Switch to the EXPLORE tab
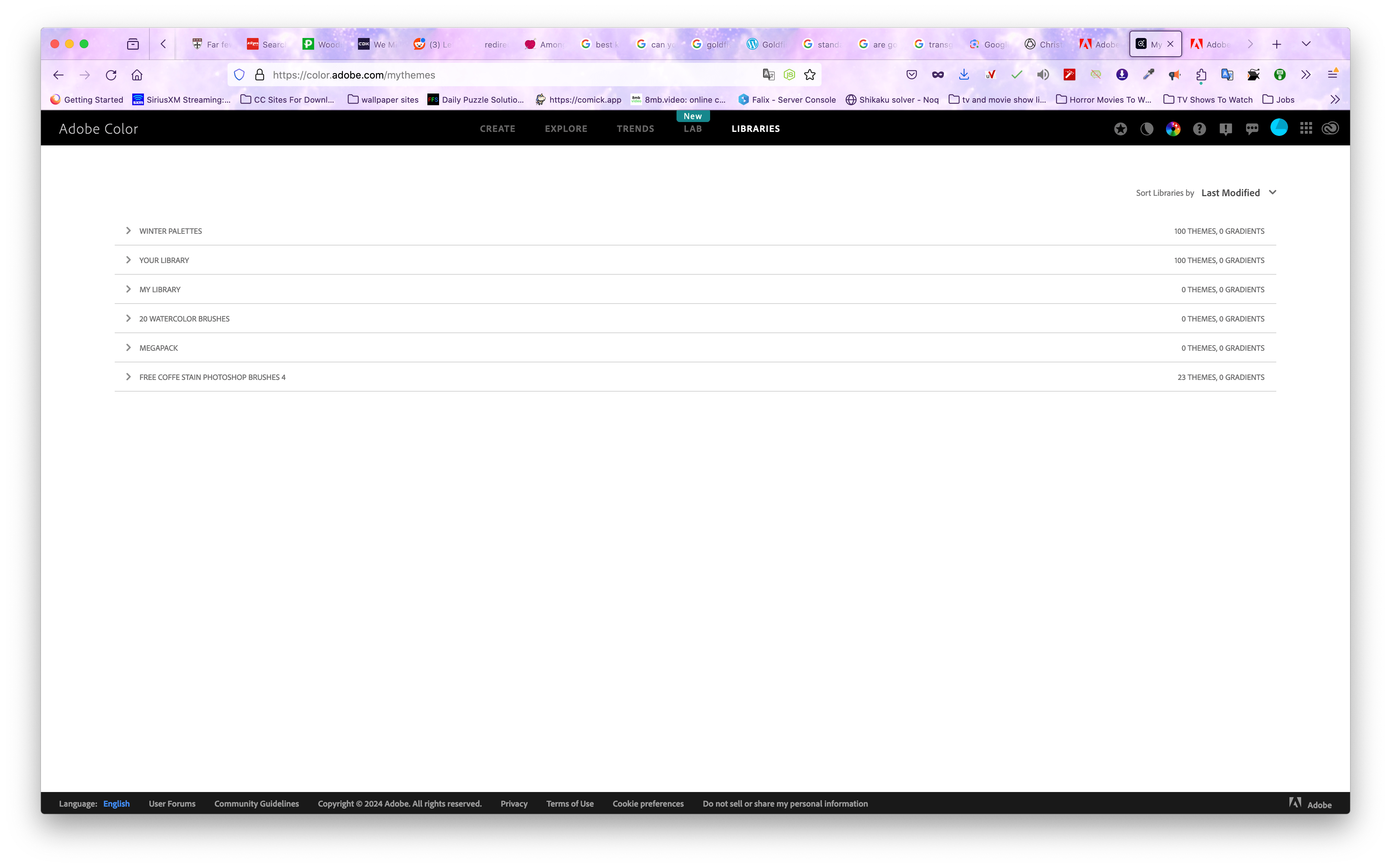Viewport: 1391px width, 868px height. 567,129
